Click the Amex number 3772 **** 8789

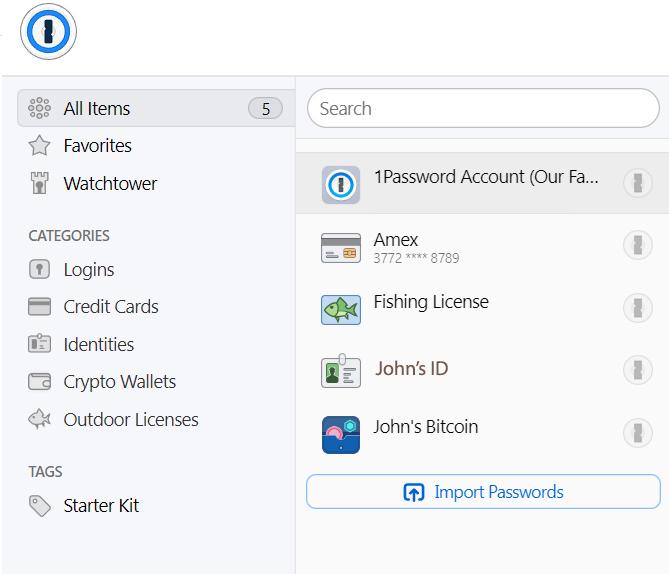416,258
